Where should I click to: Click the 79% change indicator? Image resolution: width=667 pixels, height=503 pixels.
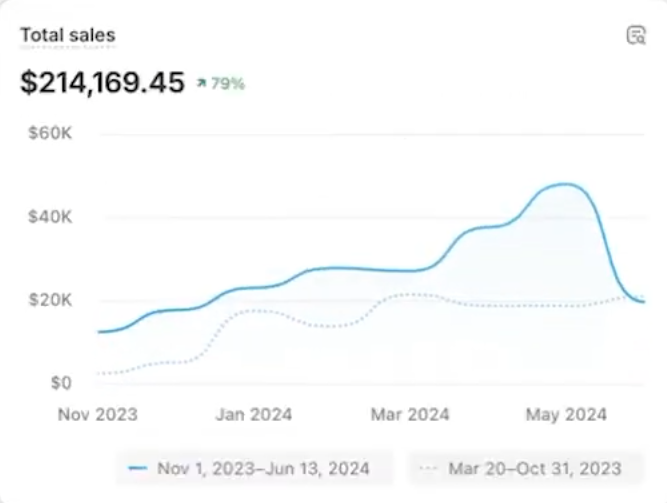(x=227, y=84)
